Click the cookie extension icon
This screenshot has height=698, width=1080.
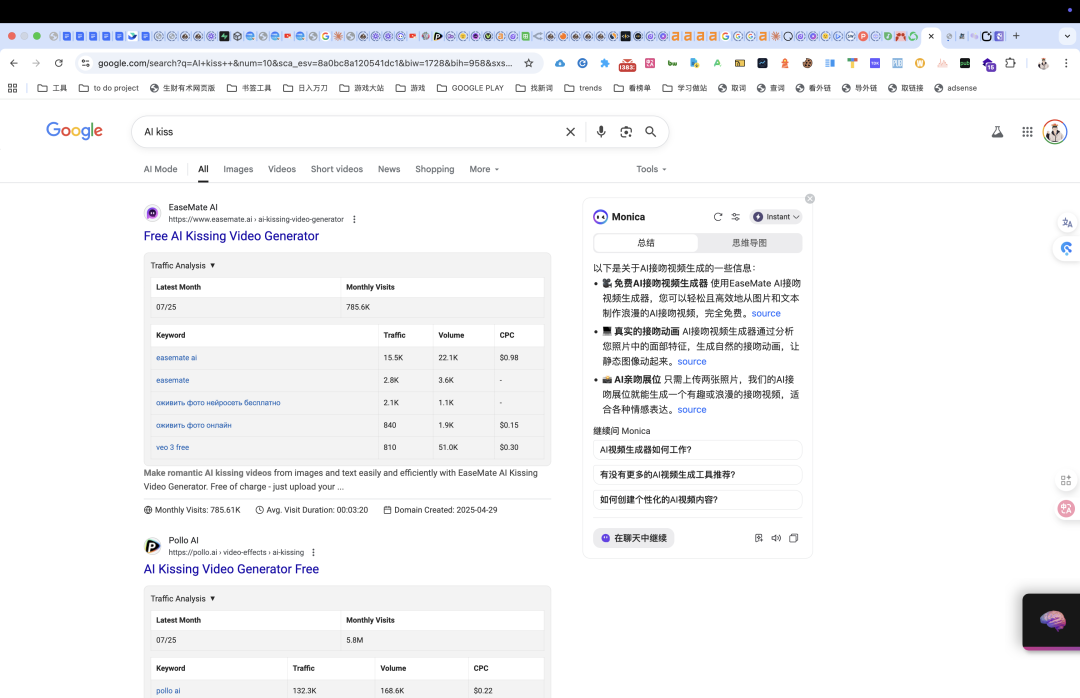click(807, 63)
